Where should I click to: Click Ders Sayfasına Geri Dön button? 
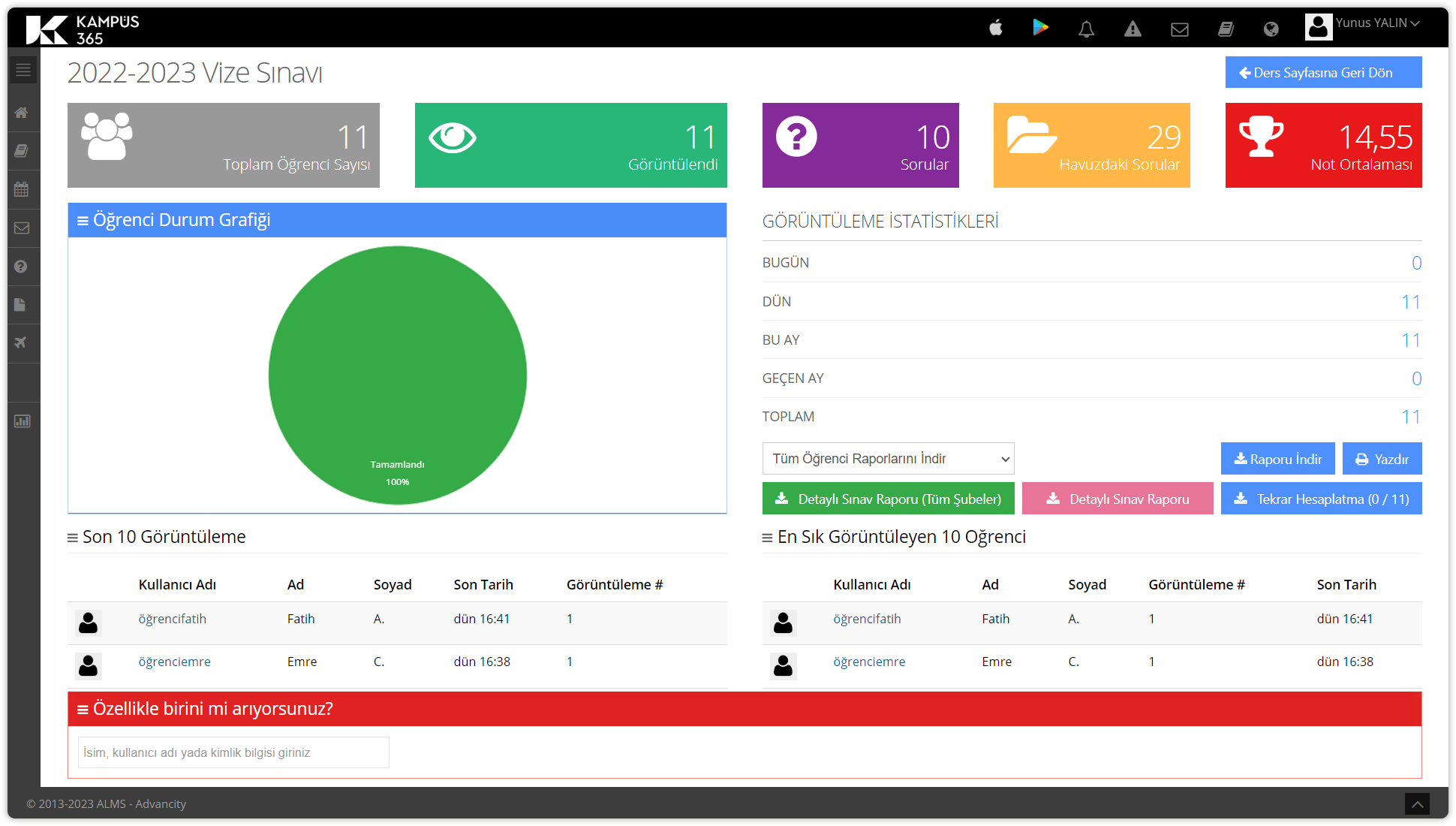[x=1323, y=73]
